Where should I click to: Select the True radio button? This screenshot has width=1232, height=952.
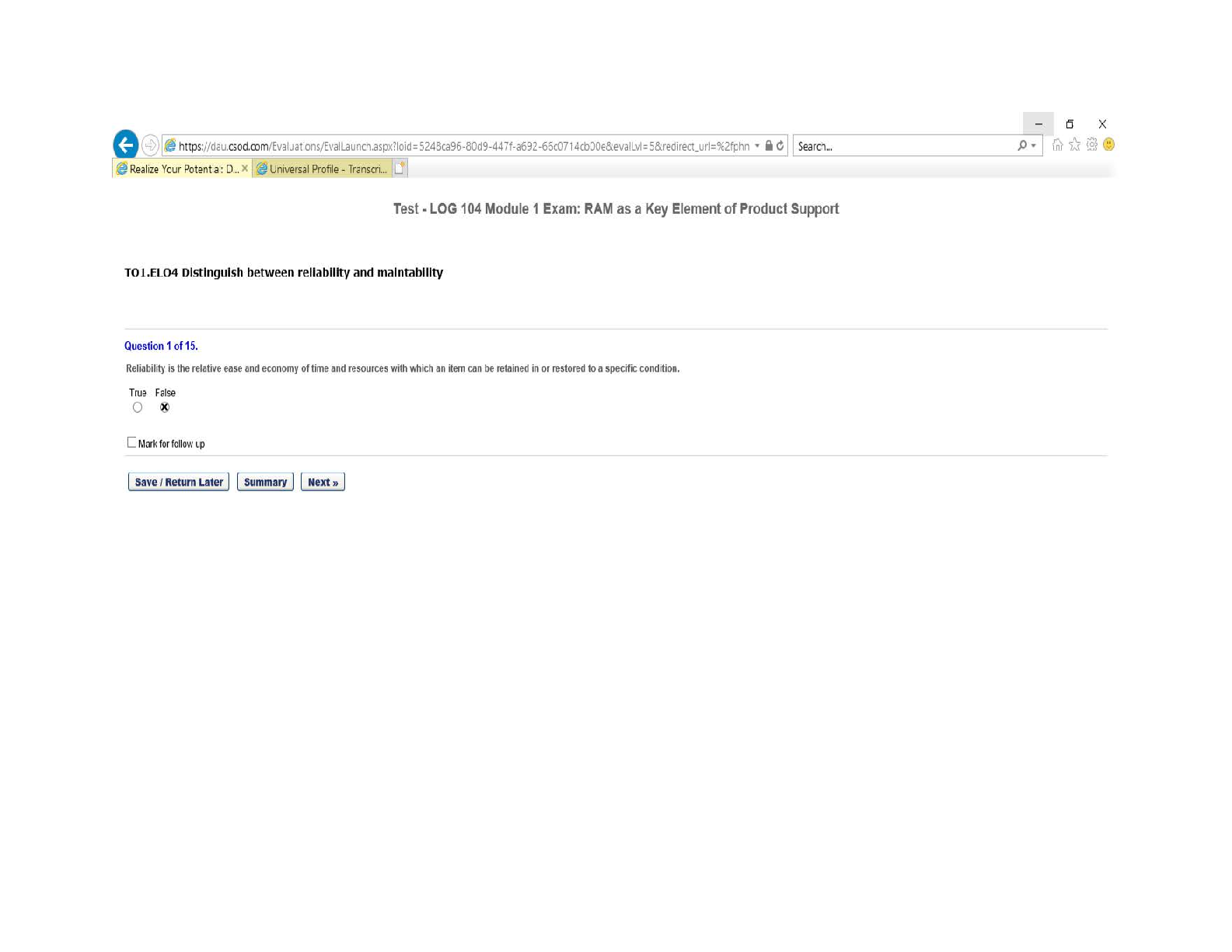138,407
